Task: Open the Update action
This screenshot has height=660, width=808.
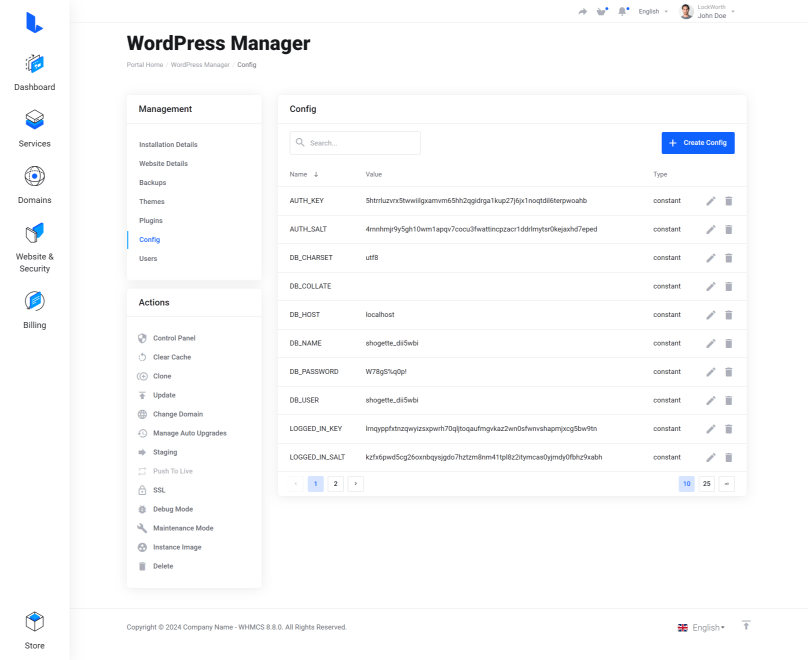Action: [156, 395]
